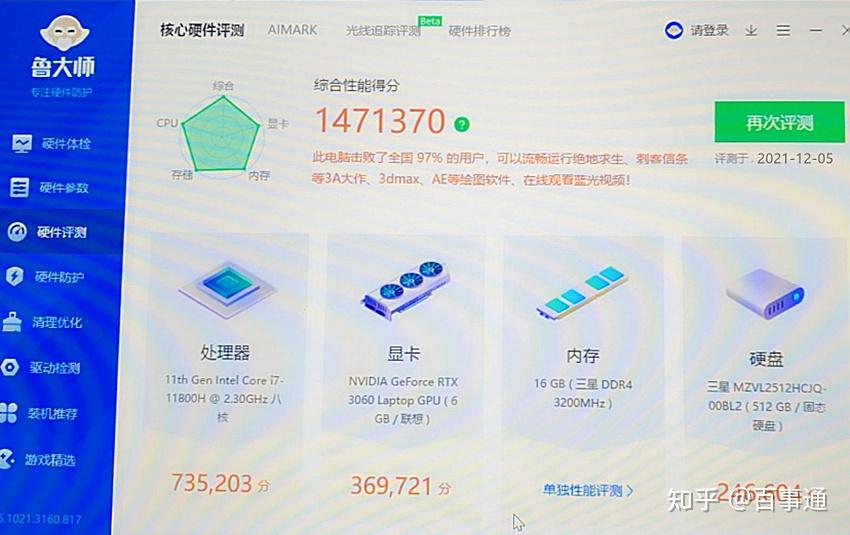Image resolution: width=850 pixels, height=535 pixels.
Task: Click graphics card score 369,721
Action: tap(391, 486)
